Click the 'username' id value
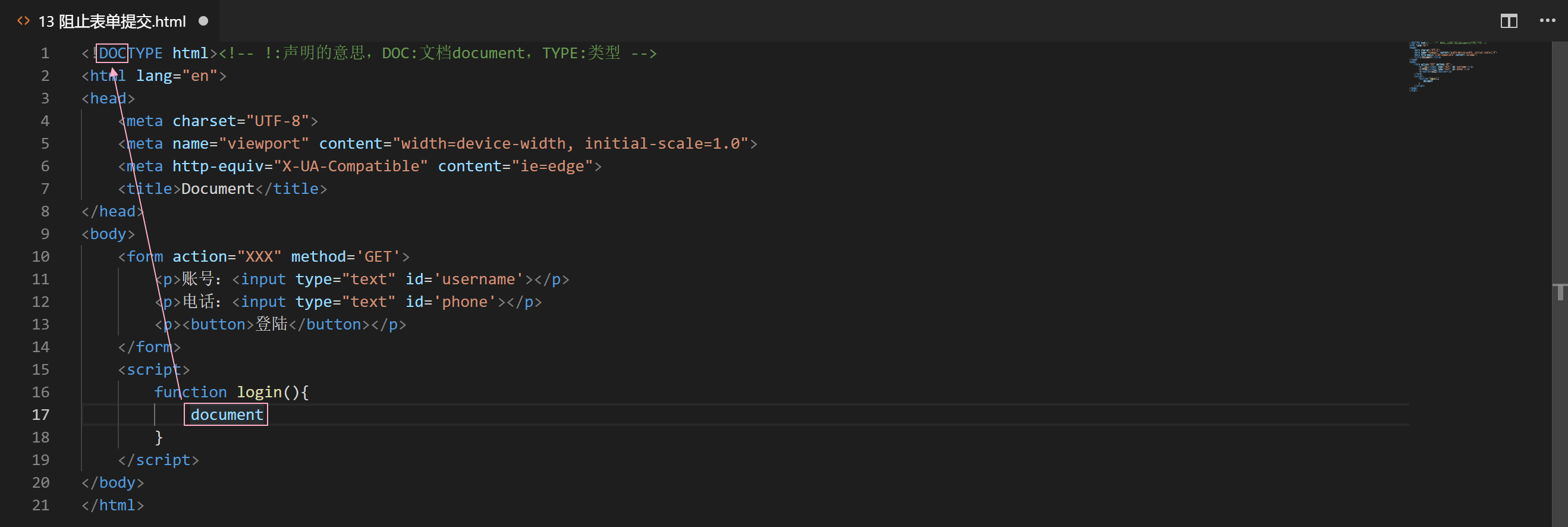 tap(479, 280)
